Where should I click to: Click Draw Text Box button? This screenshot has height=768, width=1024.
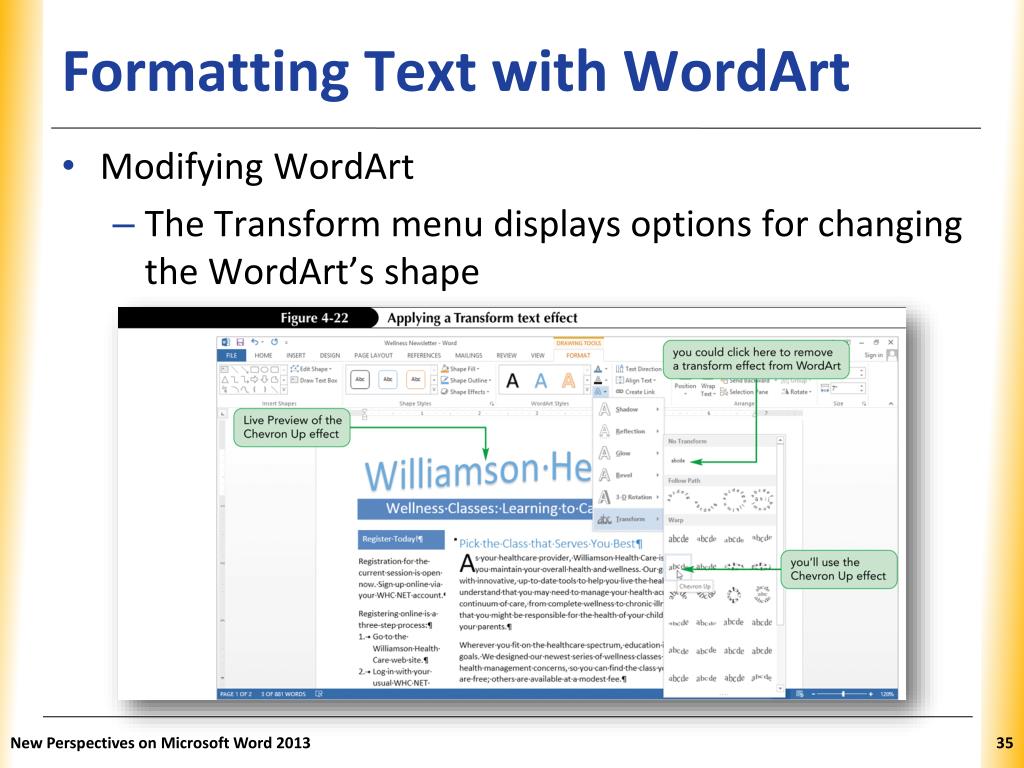[x=314, y=380]
